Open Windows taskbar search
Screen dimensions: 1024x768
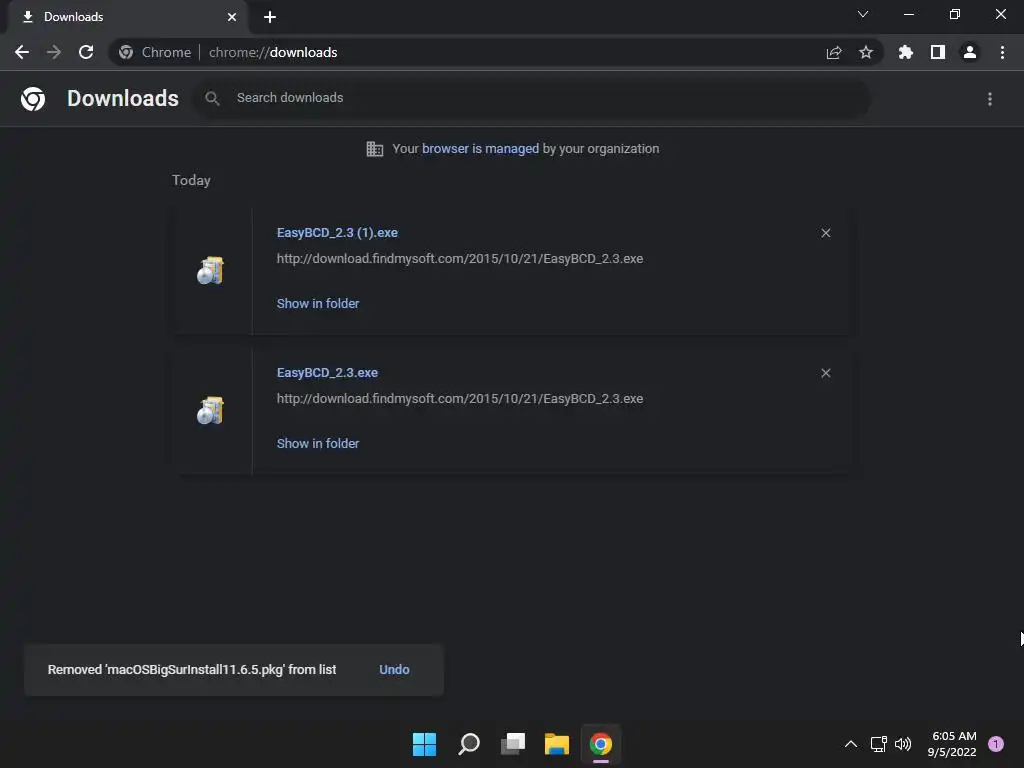point(469,744)
